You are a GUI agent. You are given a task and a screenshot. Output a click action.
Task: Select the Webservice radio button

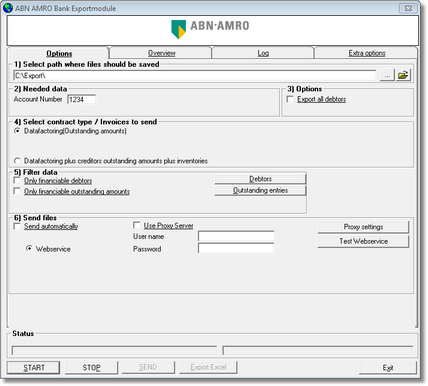click(x=29, y=249)
